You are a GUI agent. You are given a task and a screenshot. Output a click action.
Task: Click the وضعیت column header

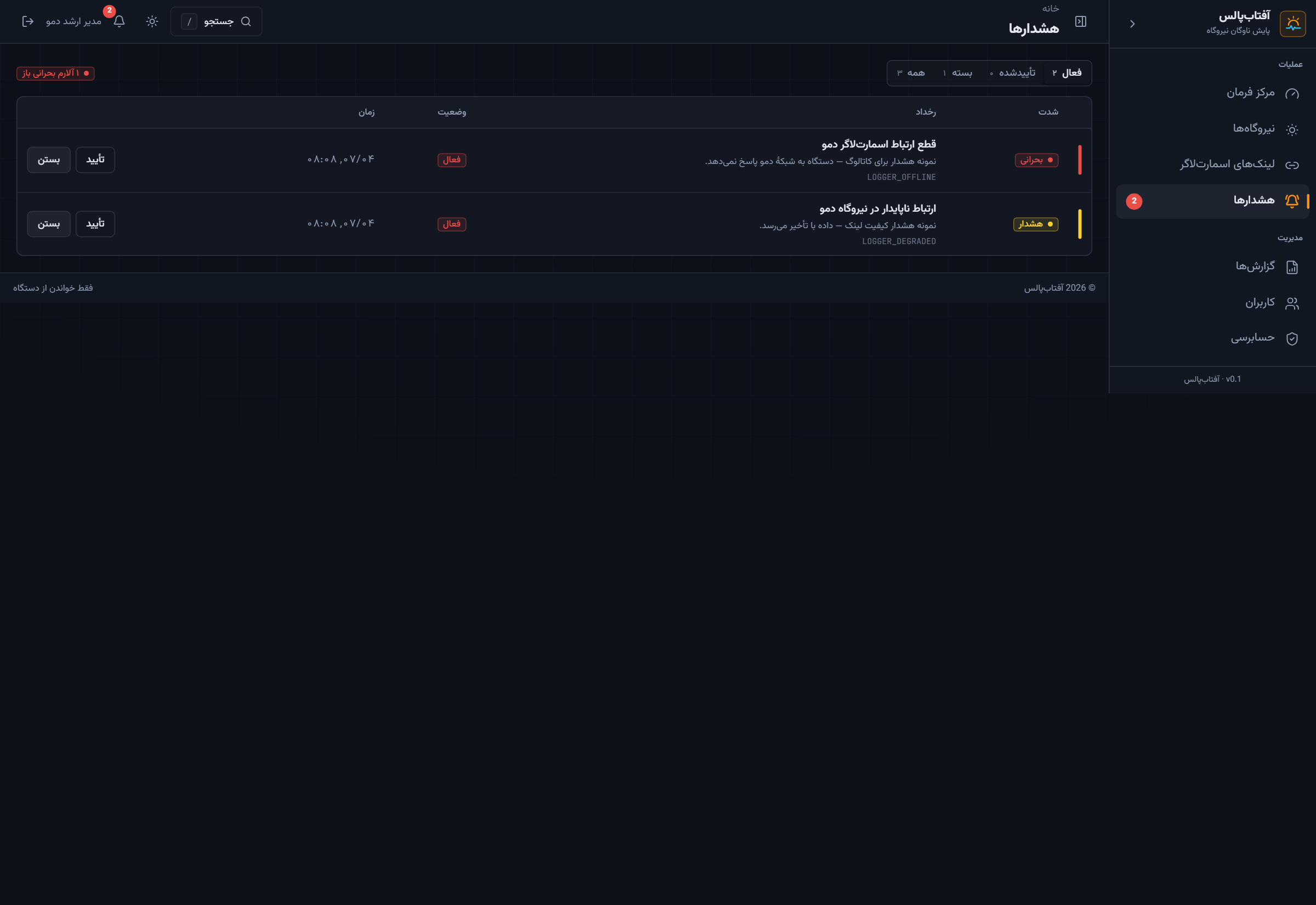coord(452,112)
